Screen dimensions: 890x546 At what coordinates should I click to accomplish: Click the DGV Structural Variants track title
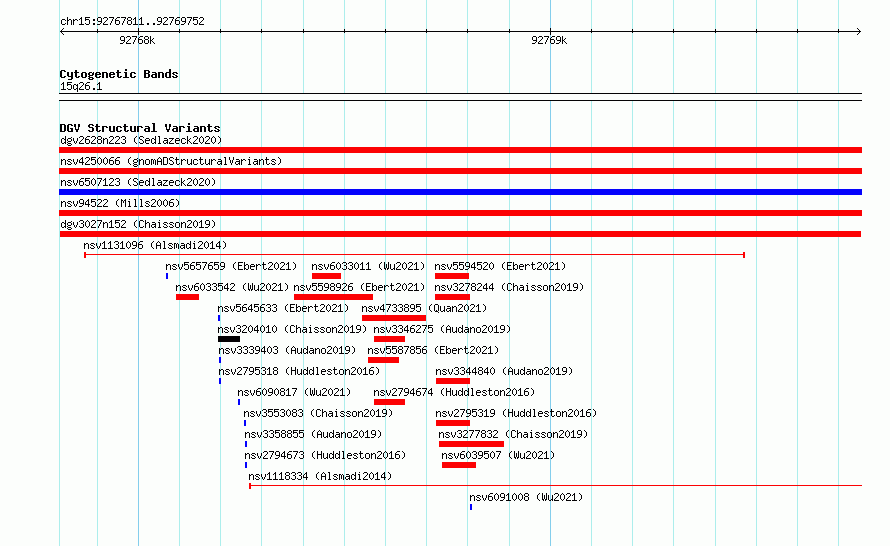(x=140, y=128)
